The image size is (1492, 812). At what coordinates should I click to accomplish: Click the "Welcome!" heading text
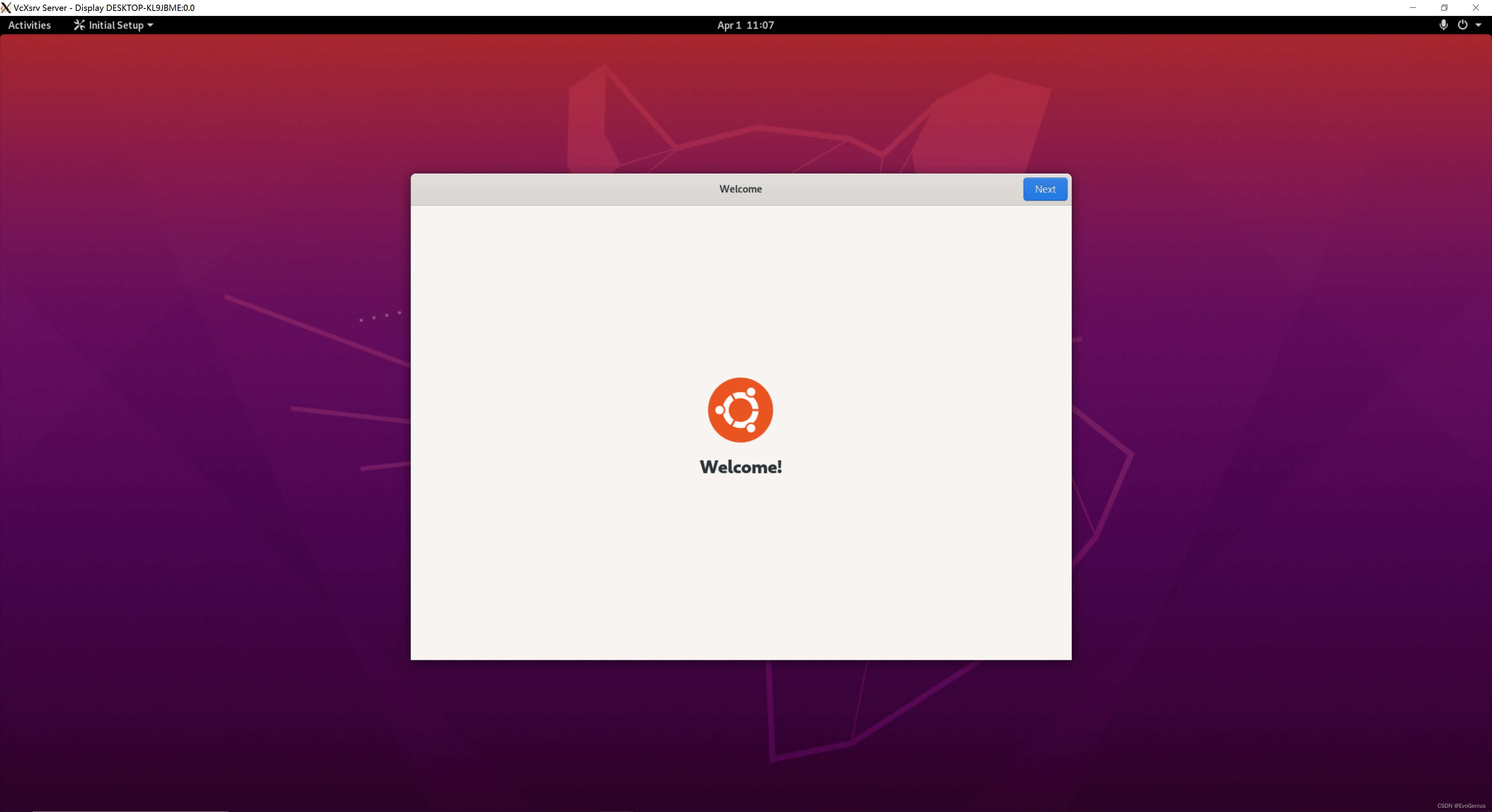click(741, 467)
